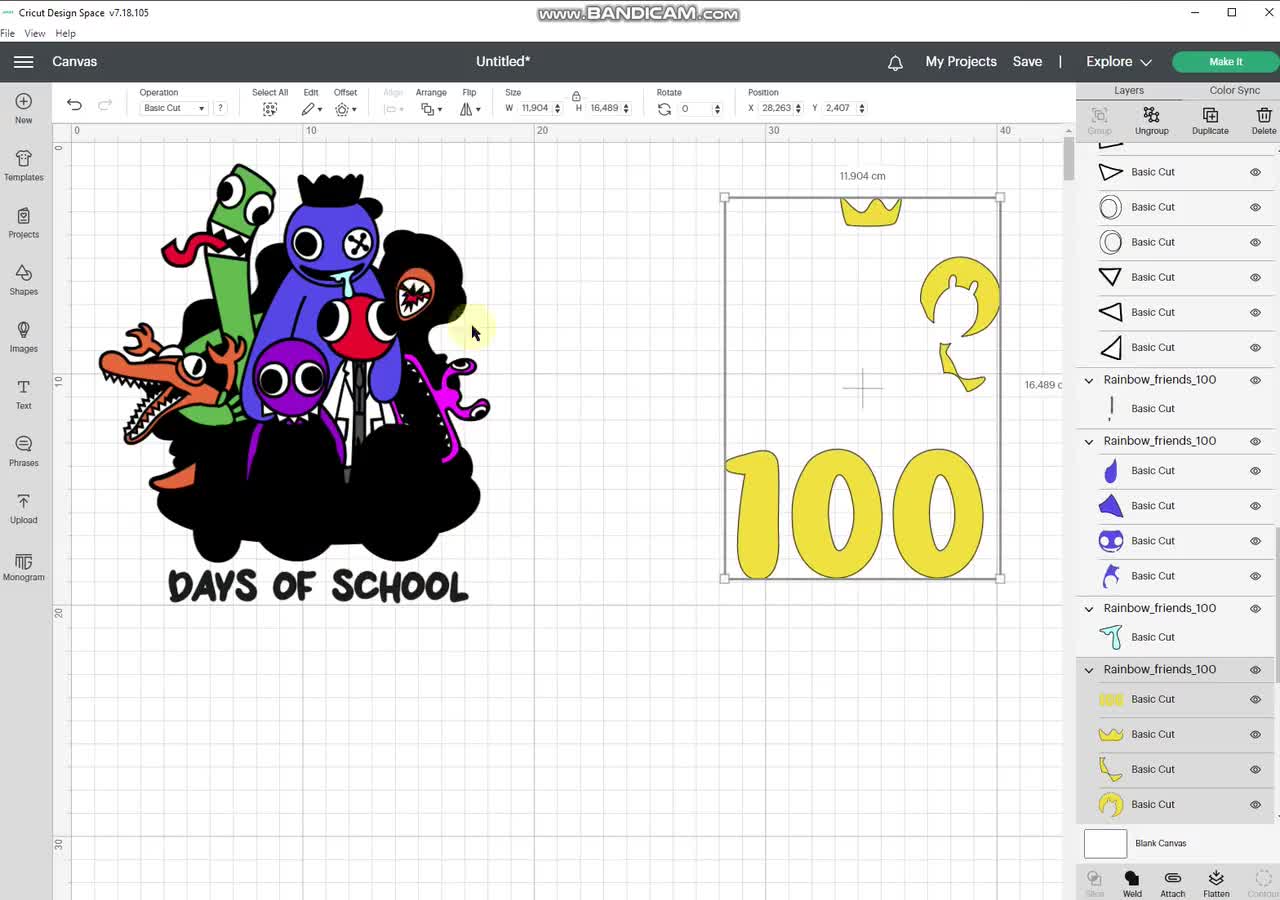Click Duplicate in the Layers panel

[1210, 121]
